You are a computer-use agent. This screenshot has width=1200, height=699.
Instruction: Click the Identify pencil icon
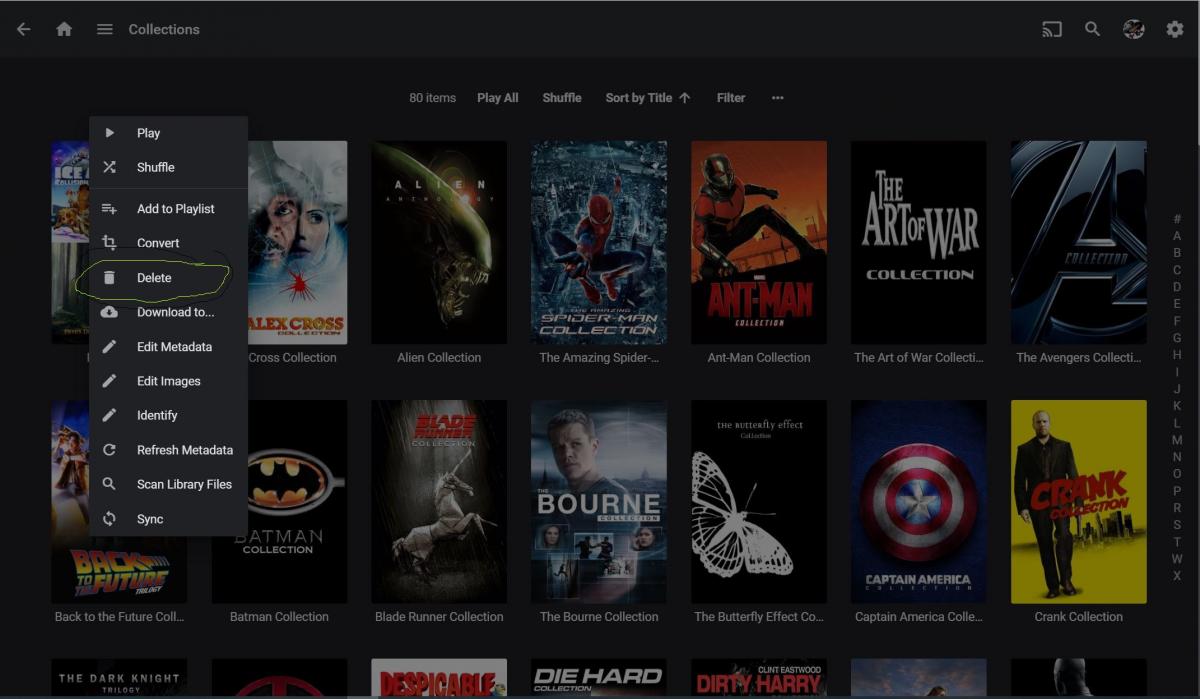click(x=110, y=415)
